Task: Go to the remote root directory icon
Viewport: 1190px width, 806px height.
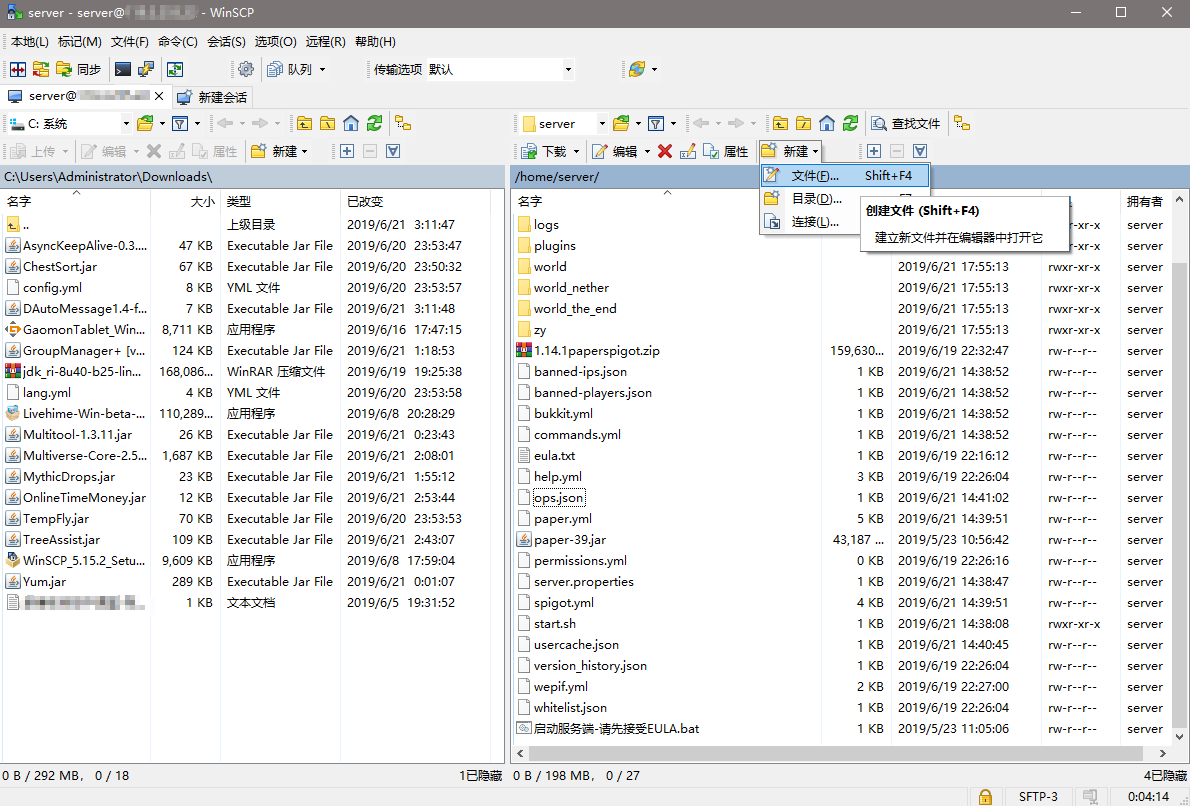Action: coord(804,124)
